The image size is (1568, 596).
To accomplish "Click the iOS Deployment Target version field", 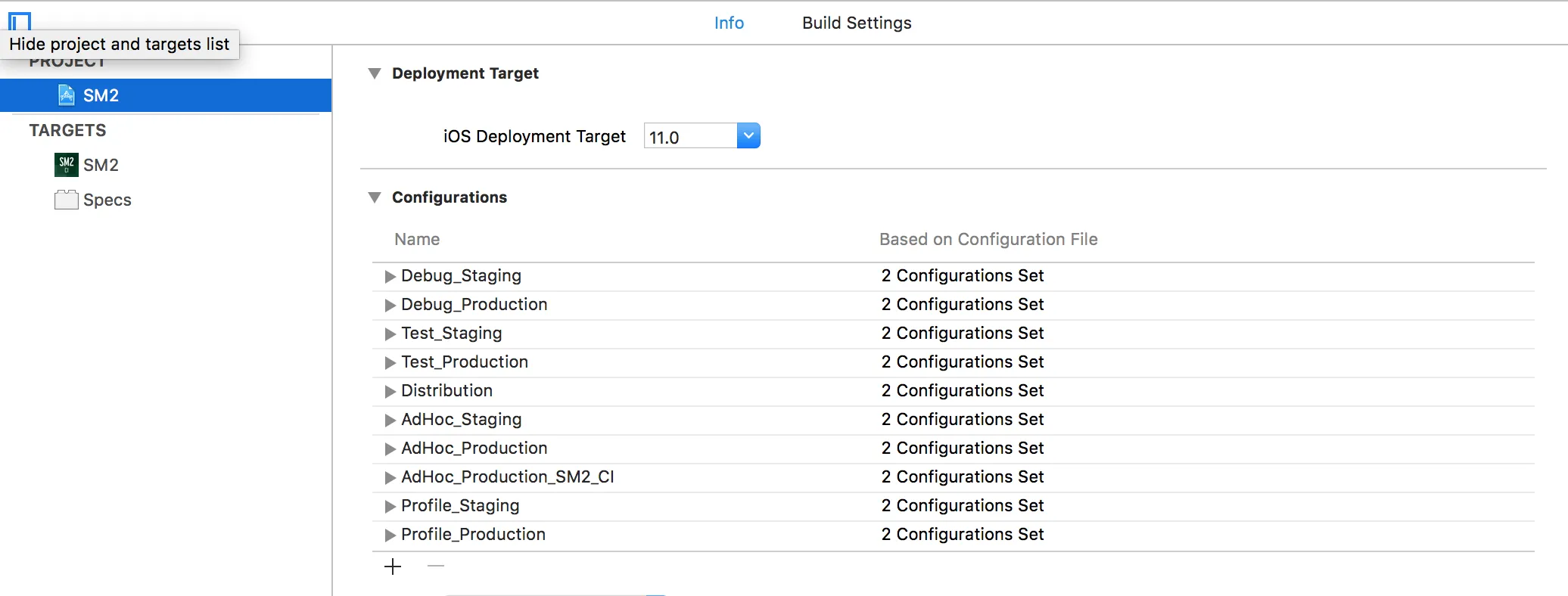I will 690,137.
